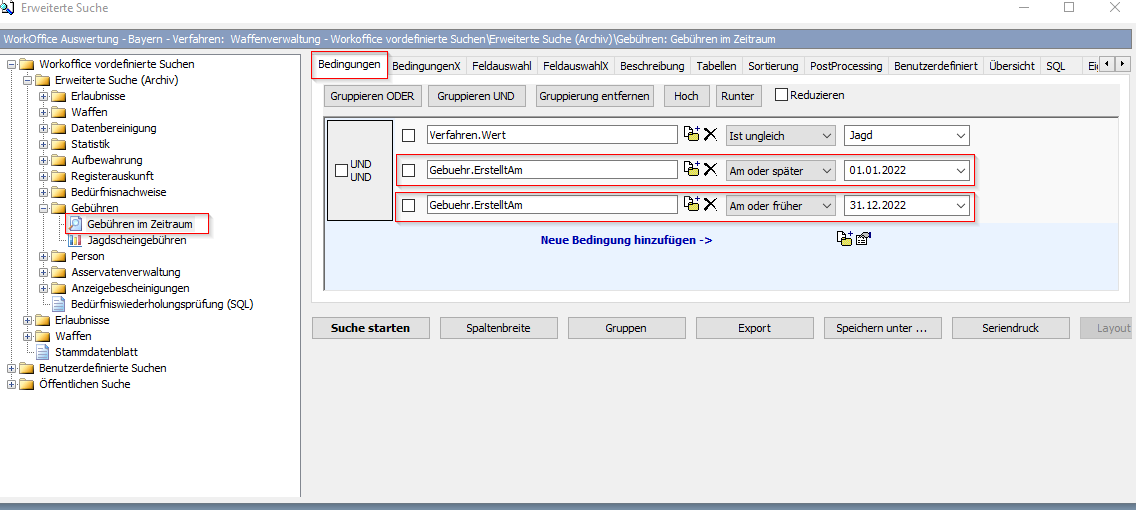The image size is (1136, 510).
Task: Click Bedürfniswiederholungsprüfung (SQL) document icon
Action: 59,304
